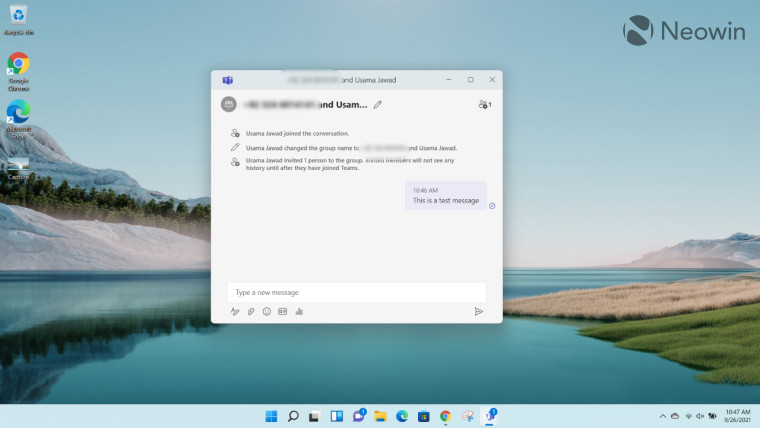This screenshot has height=428, width=760.
Task: Click the Format text icon below message box
Action: tap(235, 312)
